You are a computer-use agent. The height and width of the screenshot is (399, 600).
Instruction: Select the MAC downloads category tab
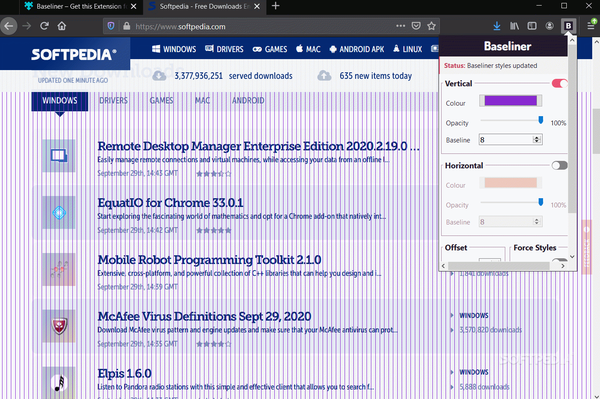pyautogui.click(x=202, y=101)
